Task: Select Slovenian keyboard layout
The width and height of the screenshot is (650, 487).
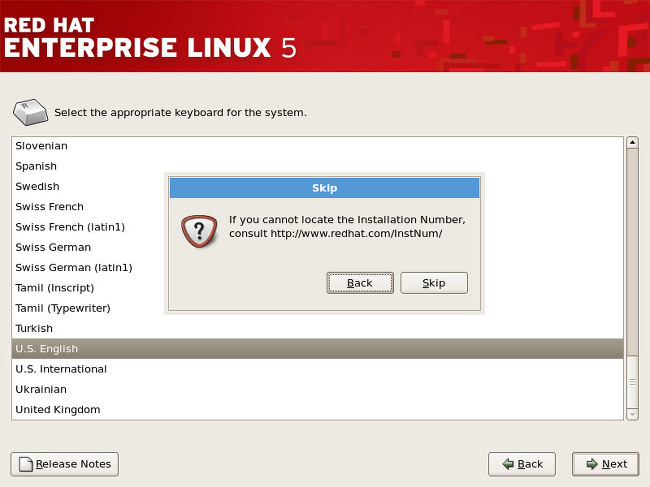Action: click(x=317, y=146)
